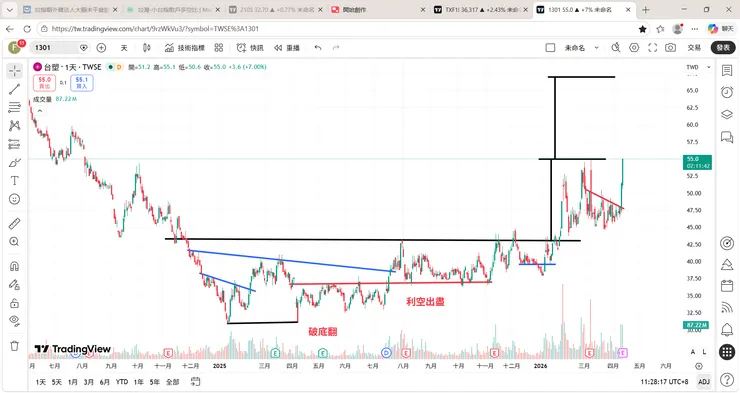
Task: Select the text annotation tool
Action: [15, 181]
